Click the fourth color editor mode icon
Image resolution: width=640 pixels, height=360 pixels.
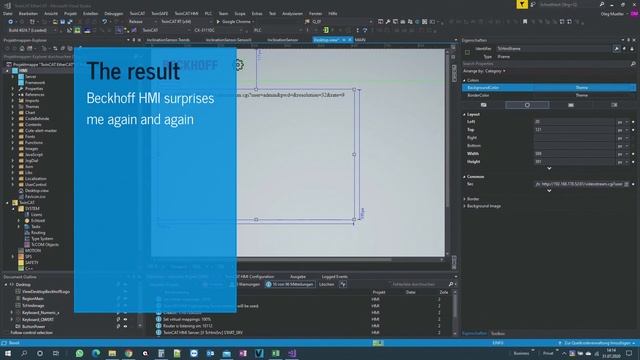click(x=614, y=105)
